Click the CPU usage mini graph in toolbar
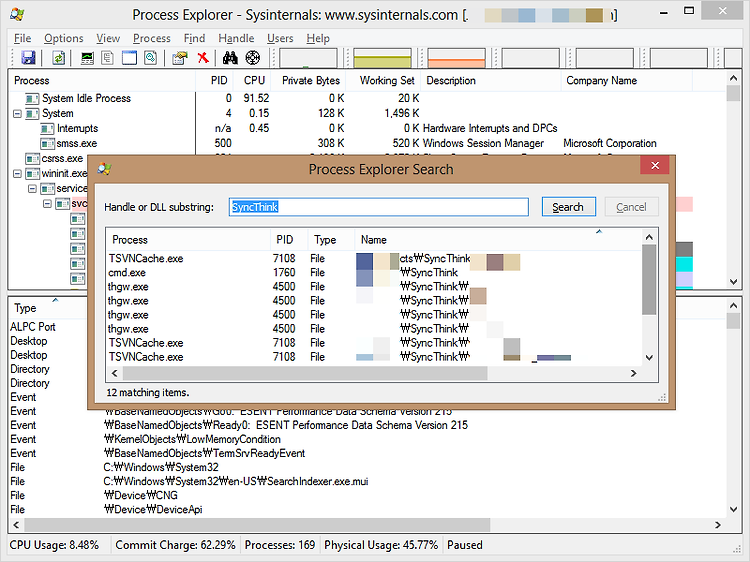 [309, 58]
